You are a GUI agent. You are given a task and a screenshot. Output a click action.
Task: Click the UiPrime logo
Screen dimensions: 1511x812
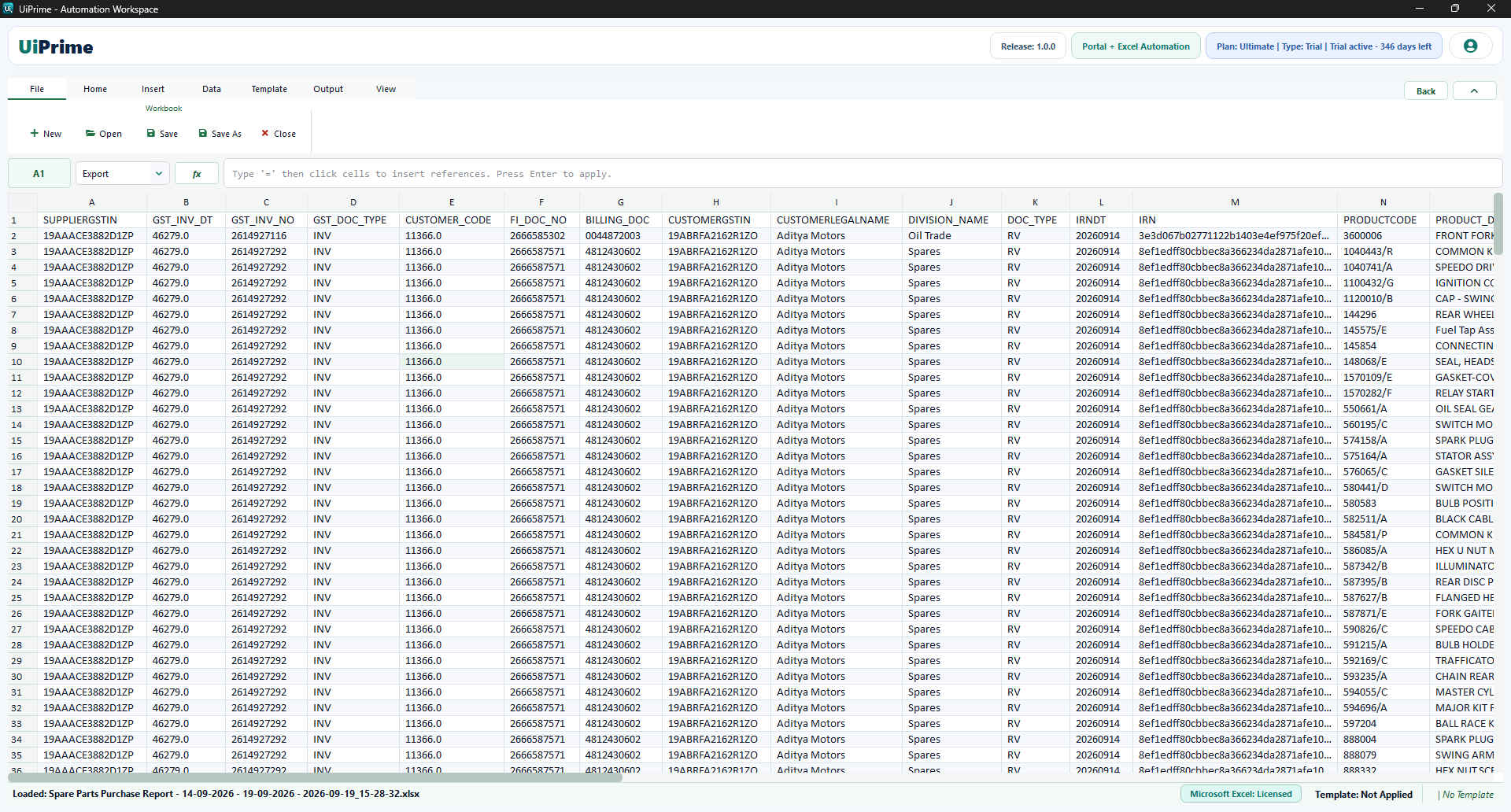(x=56, y=47)
